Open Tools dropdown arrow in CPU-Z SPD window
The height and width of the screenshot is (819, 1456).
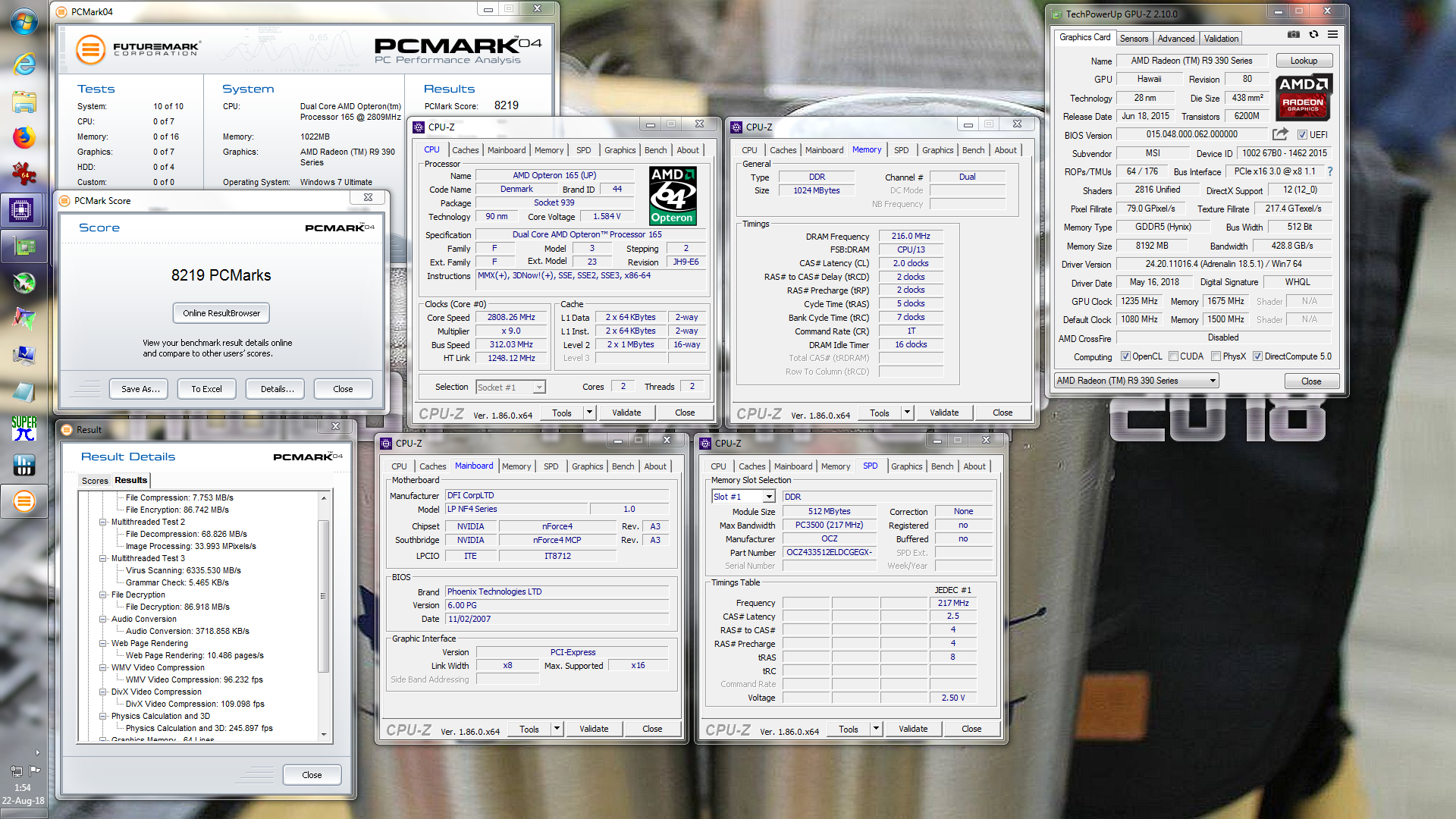pos(876,729)
